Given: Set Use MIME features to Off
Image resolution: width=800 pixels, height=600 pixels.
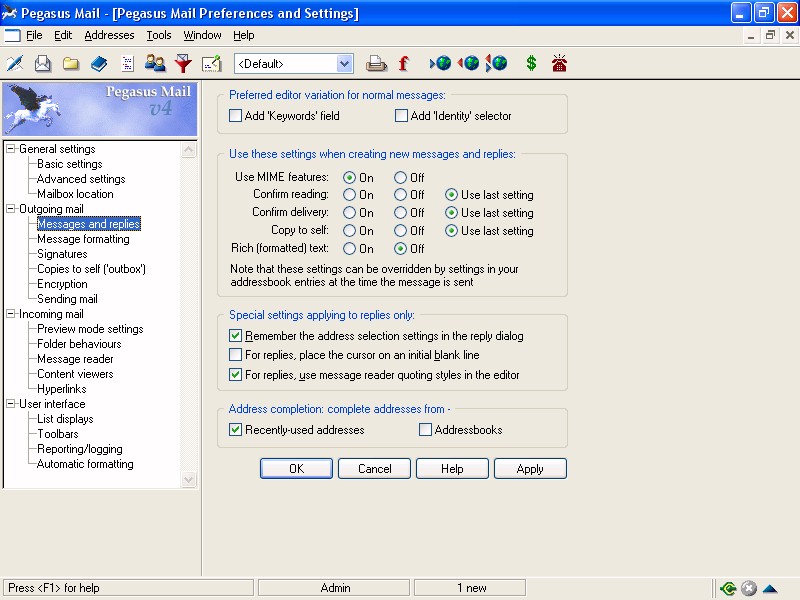Looking at the screenshot, I should [401, 178].
